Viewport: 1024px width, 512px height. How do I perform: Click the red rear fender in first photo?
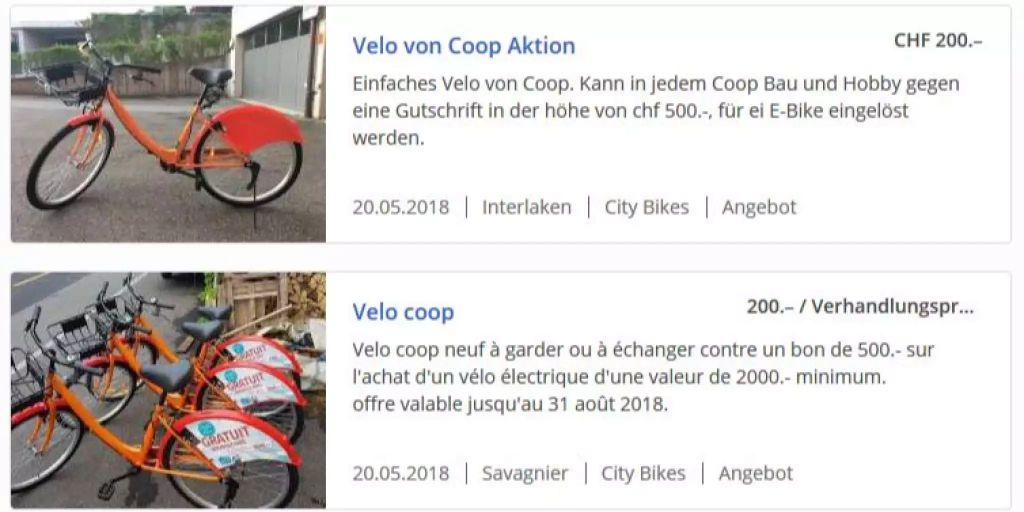(x=257, y=128)
